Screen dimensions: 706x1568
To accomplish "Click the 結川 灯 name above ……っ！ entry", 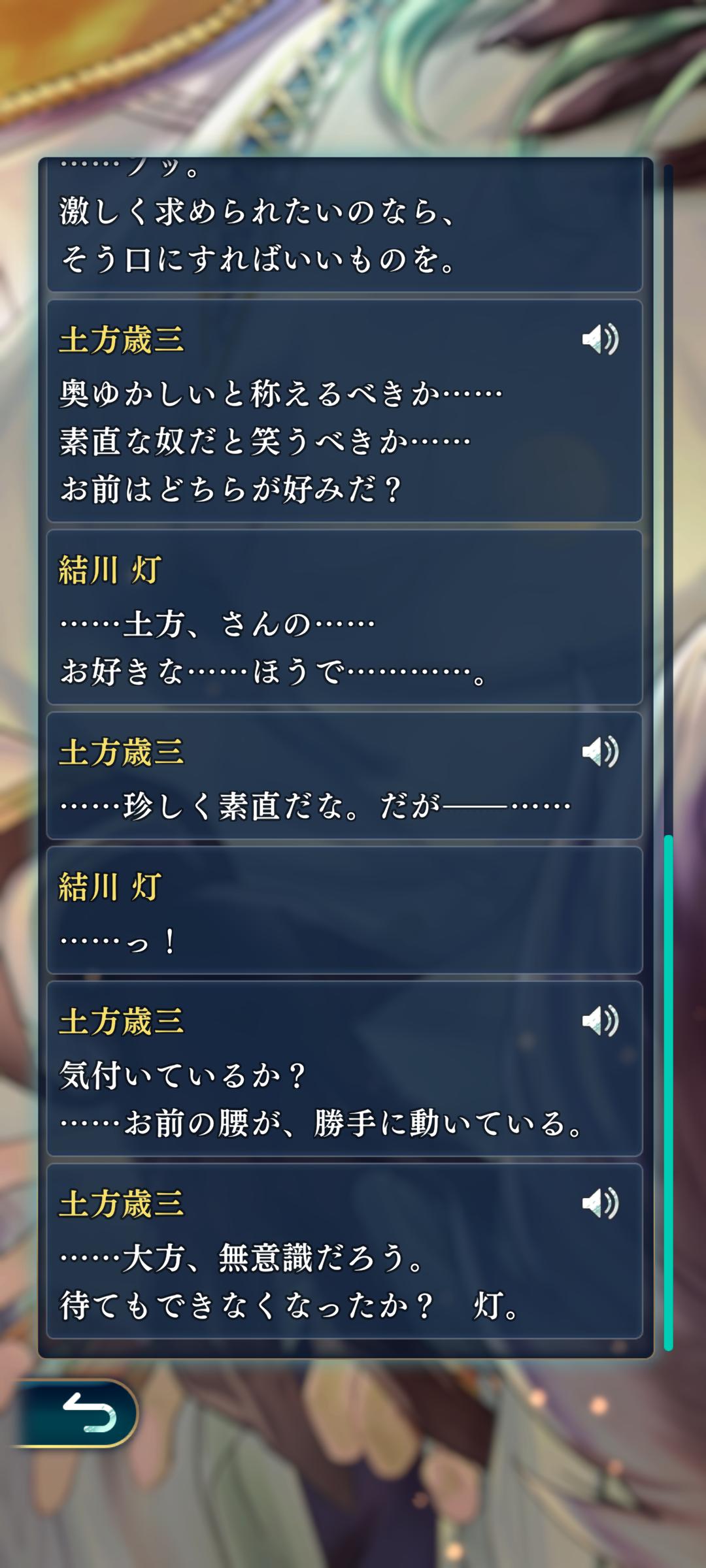I will click(110, 887).
